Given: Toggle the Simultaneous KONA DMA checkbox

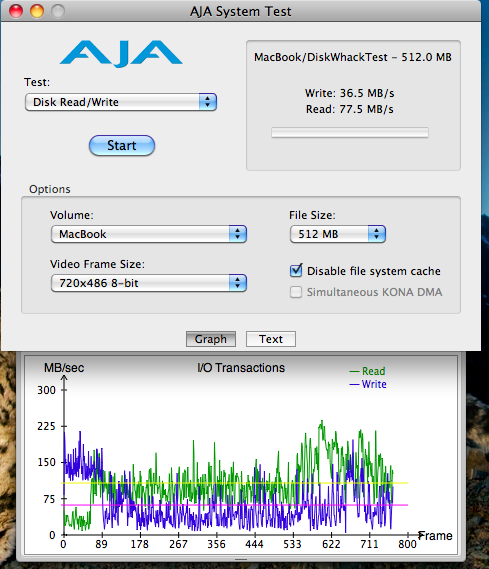Looking at the screenshot, I should tap(296, 292).
